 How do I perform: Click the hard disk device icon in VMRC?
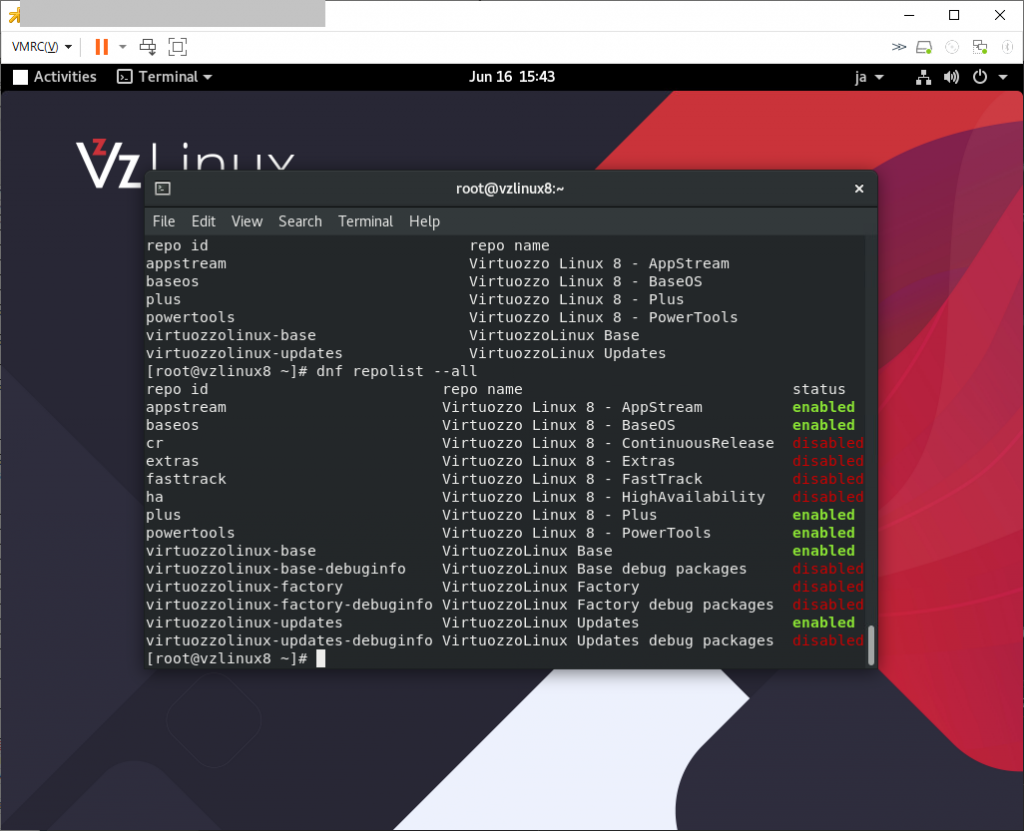click(x=924, y=47)
